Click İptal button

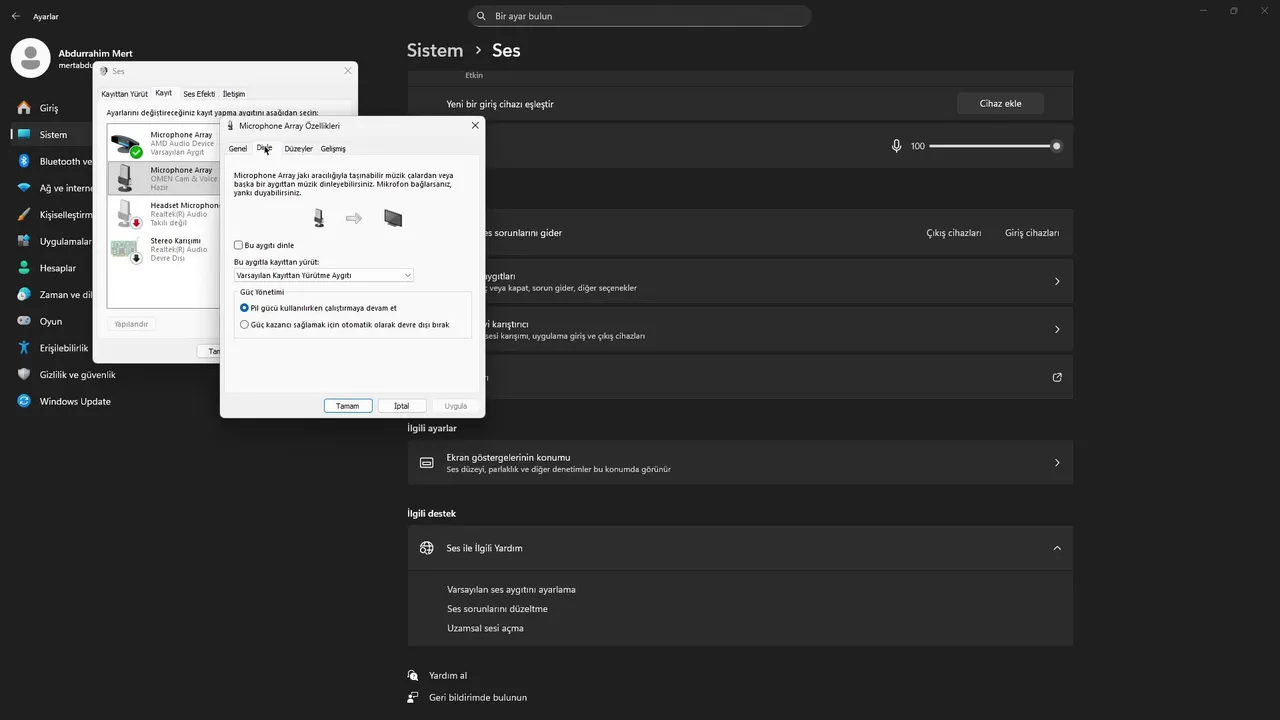click(x=401, y=406)
